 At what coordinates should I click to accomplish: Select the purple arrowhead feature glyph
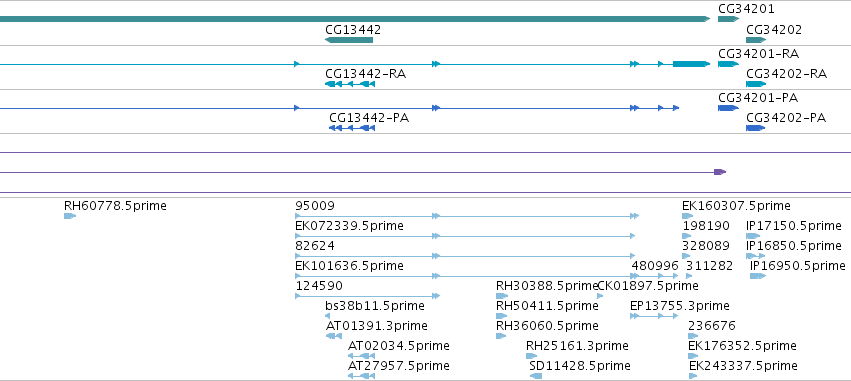pos(720,172)
